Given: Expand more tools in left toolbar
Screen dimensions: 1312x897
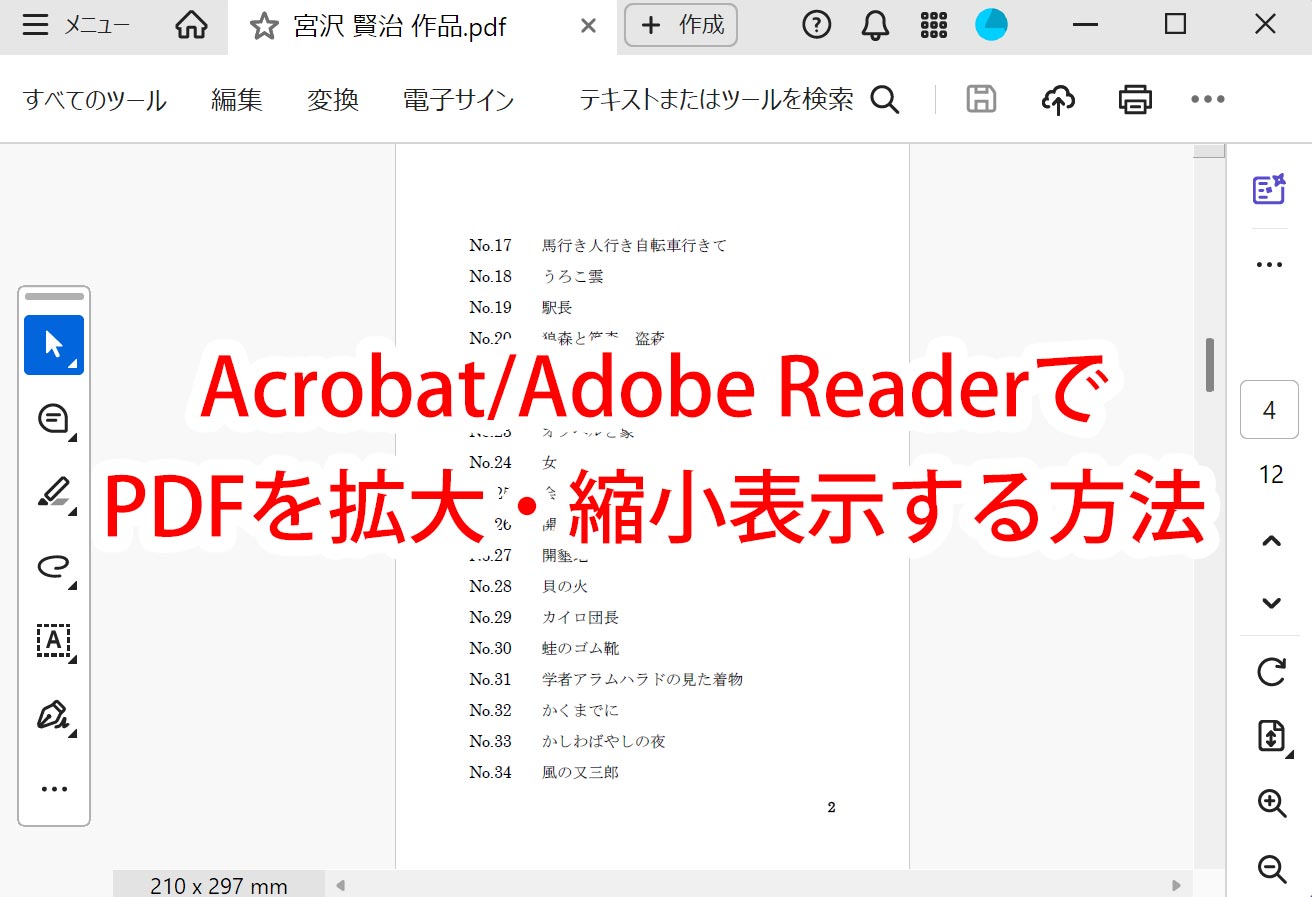Looking at the screenshot, I should tap(54, 789).
